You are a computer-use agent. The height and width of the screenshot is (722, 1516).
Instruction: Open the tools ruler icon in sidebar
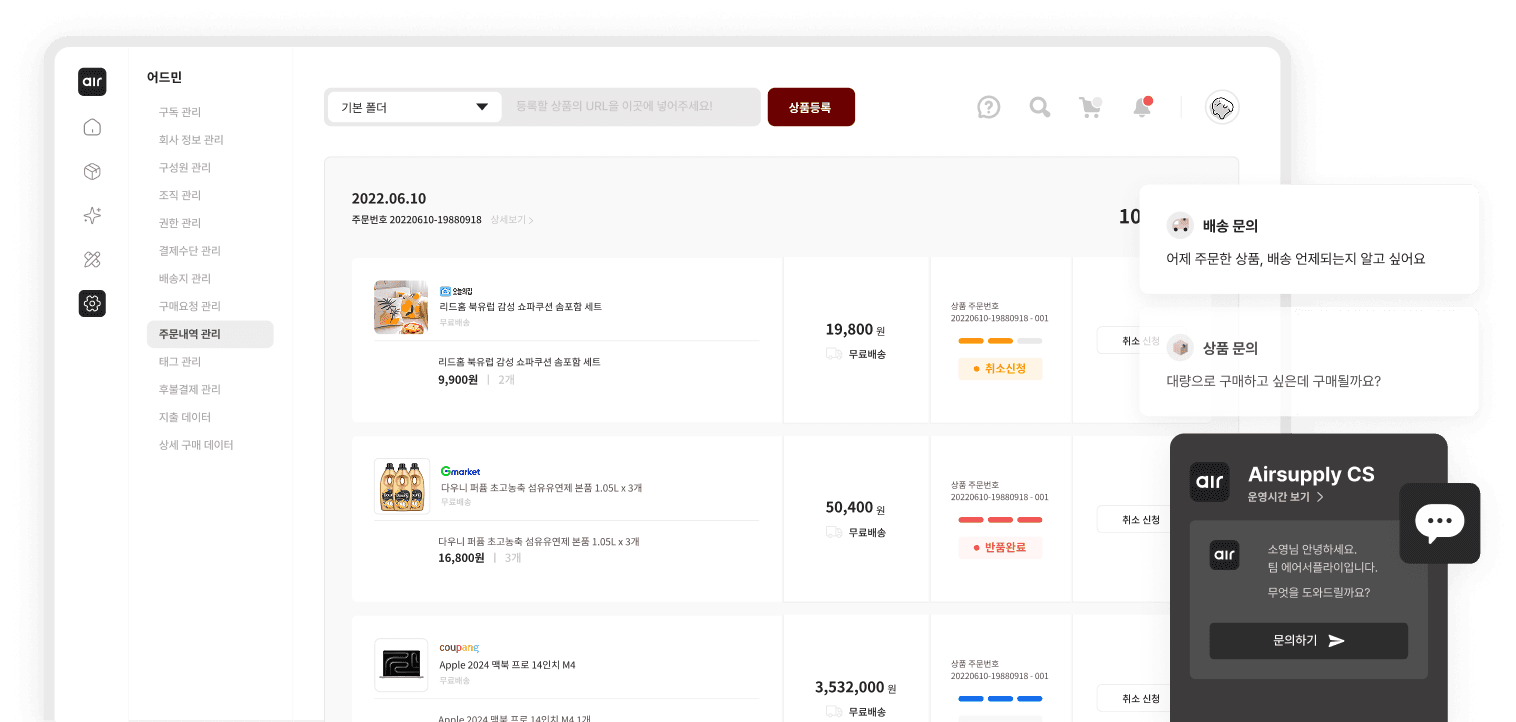[92, 260]
